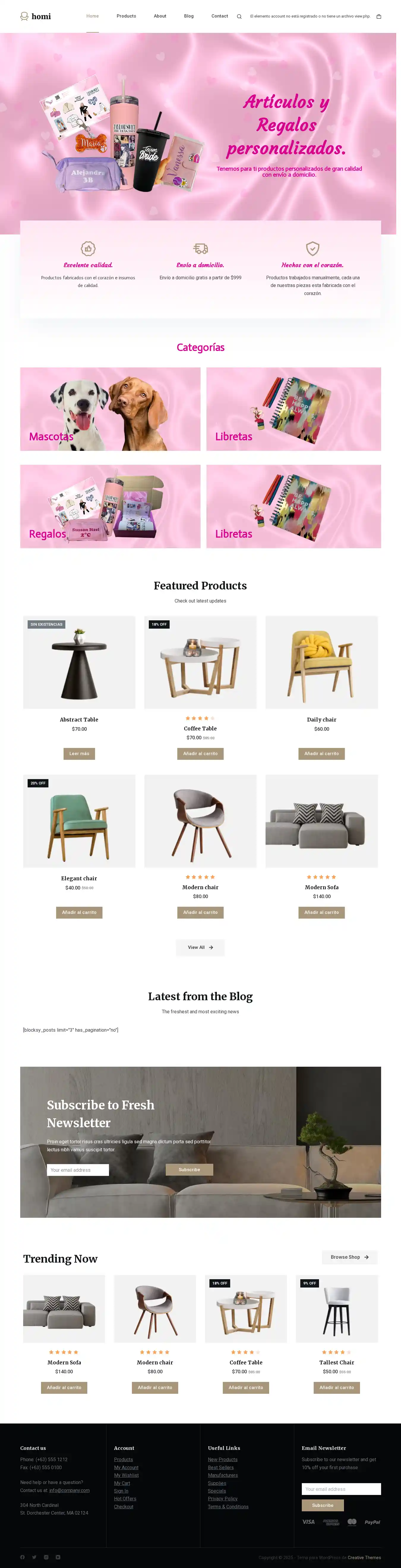Image resolution: width=401 pixels, height=1568 pixels.
Task: Add Daily chair to cart
Action: click(322, 754)
